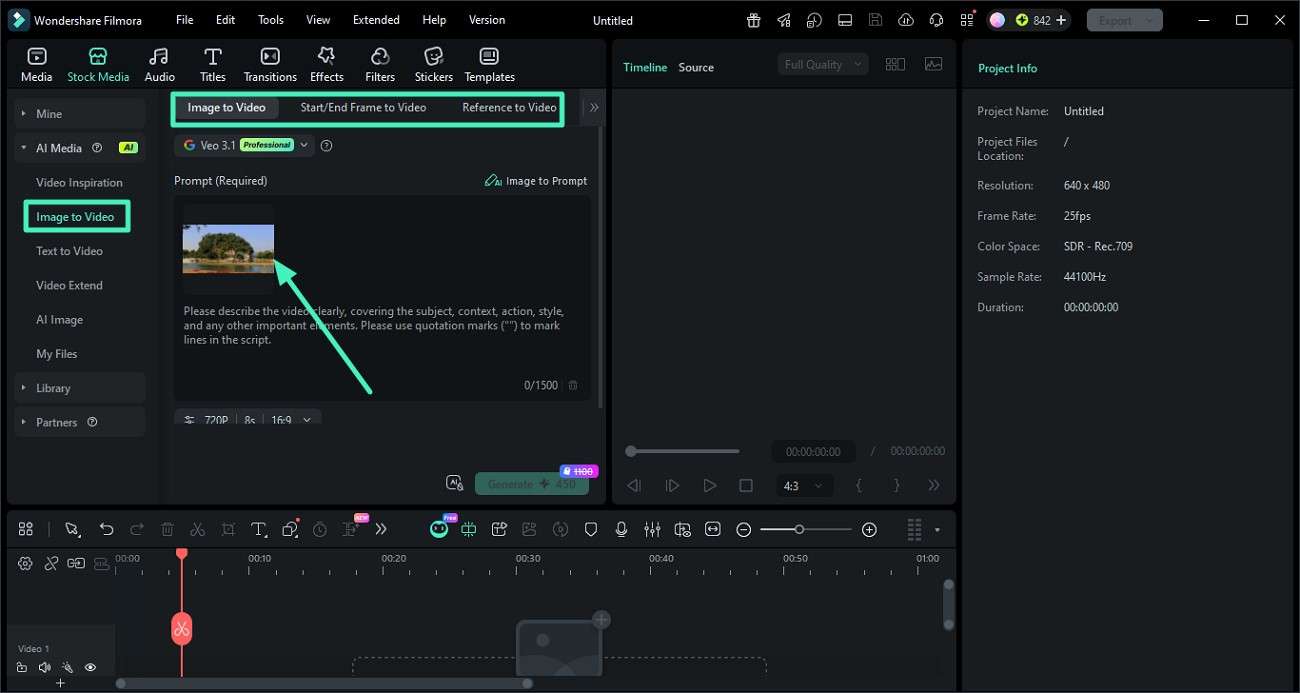Click the help icon next to Veo 3.1

pos(326,146)
